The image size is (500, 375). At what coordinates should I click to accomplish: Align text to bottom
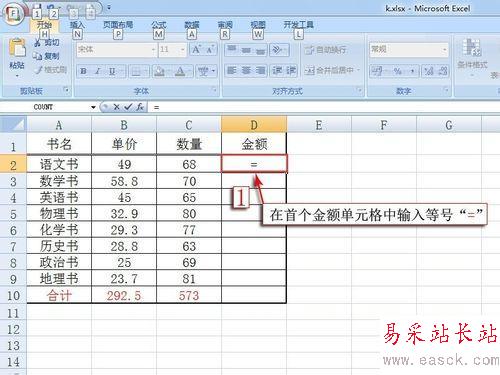click(260, 50)
